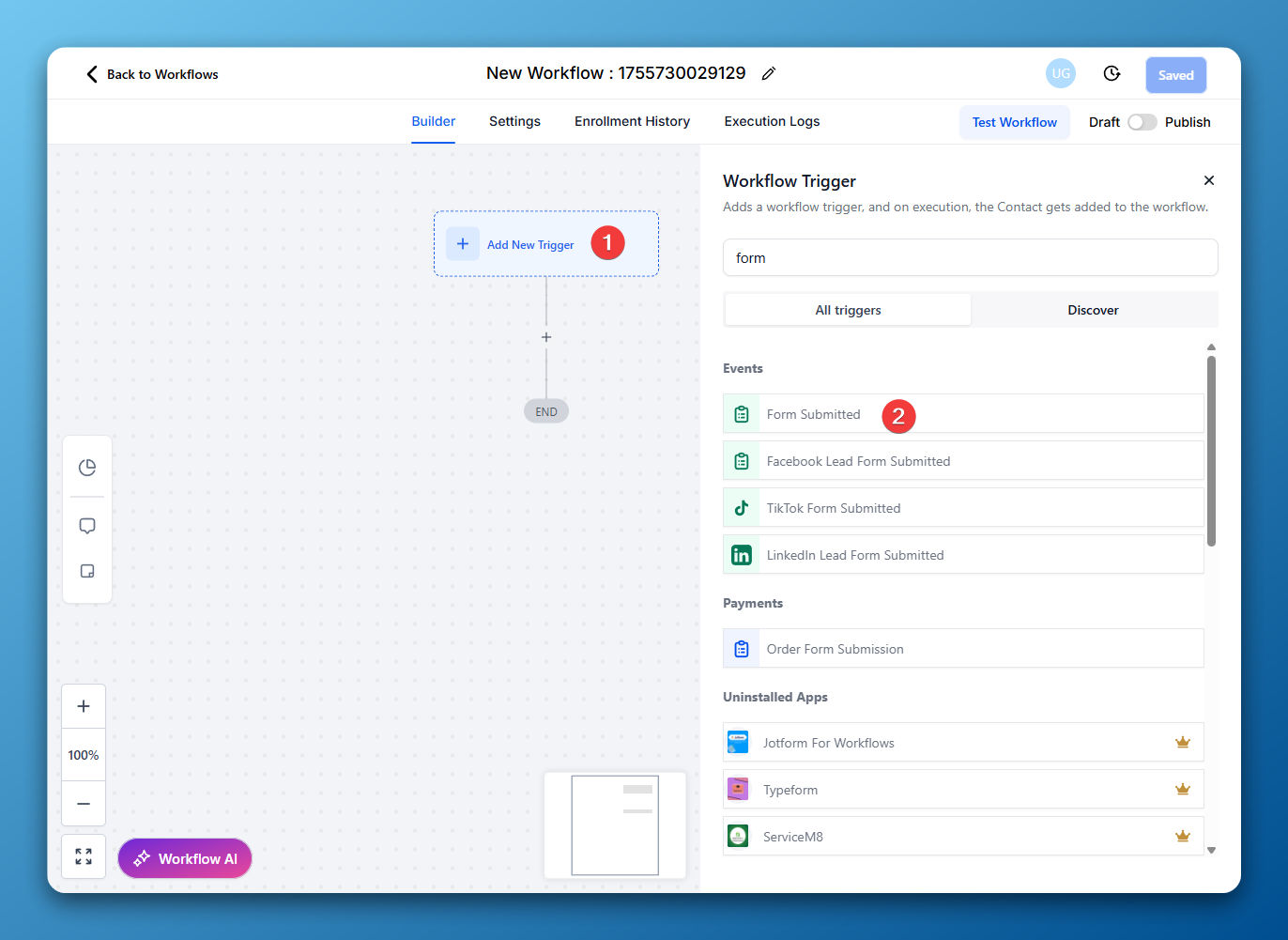Screen dimensions: 1288x940
Task: Click the Order Form Submission clipboard icon
Action: (742, 649)
